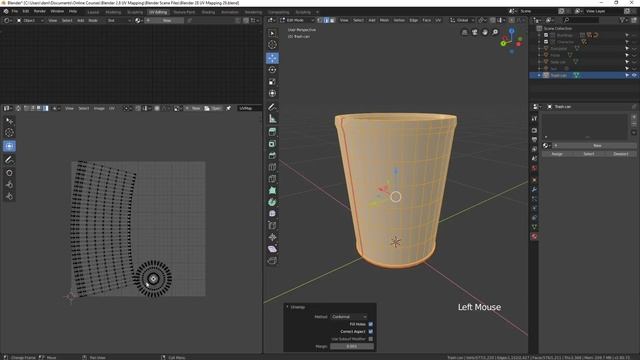Select the Edge Slide tool
Viewport: 640px width, 360px height.
click(x=272, y=225)
